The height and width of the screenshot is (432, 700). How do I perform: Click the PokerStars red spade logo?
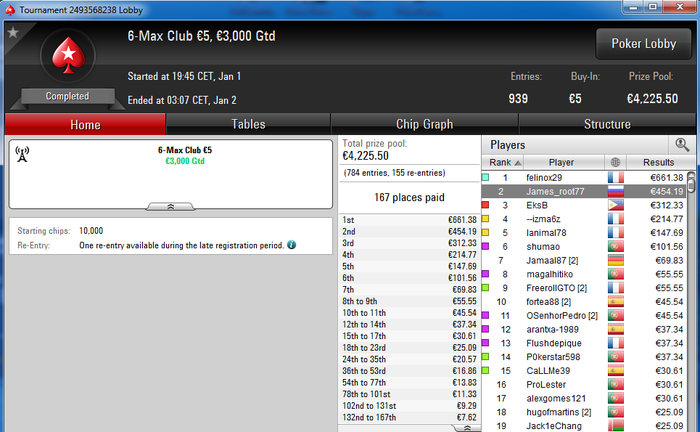click(x=68, y=55)
